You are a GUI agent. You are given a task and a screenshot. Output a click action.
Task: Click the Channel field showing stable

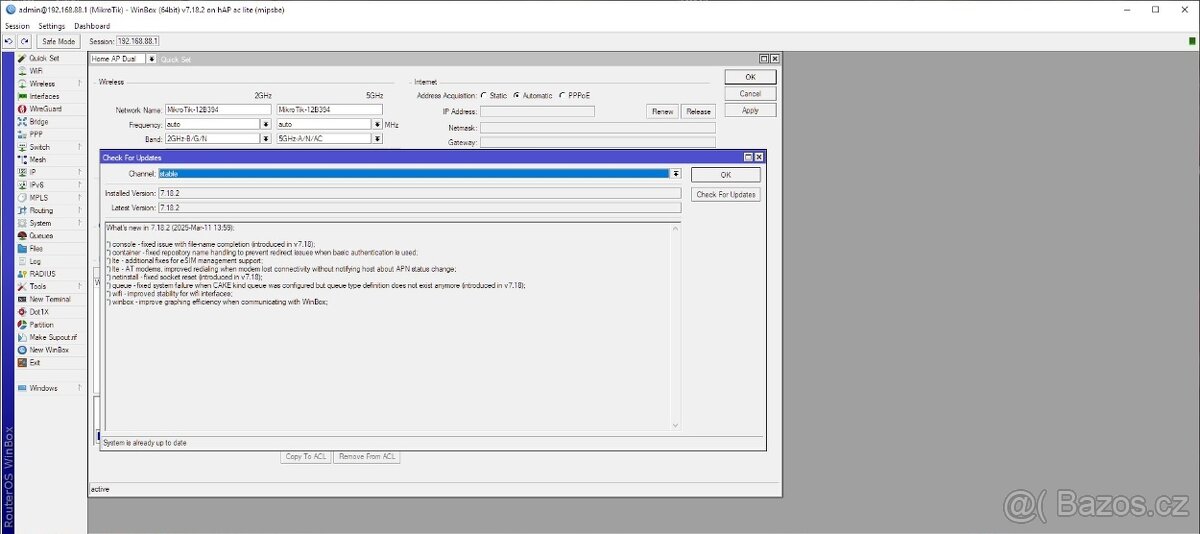pyautogui.click(x=413, y=173)
